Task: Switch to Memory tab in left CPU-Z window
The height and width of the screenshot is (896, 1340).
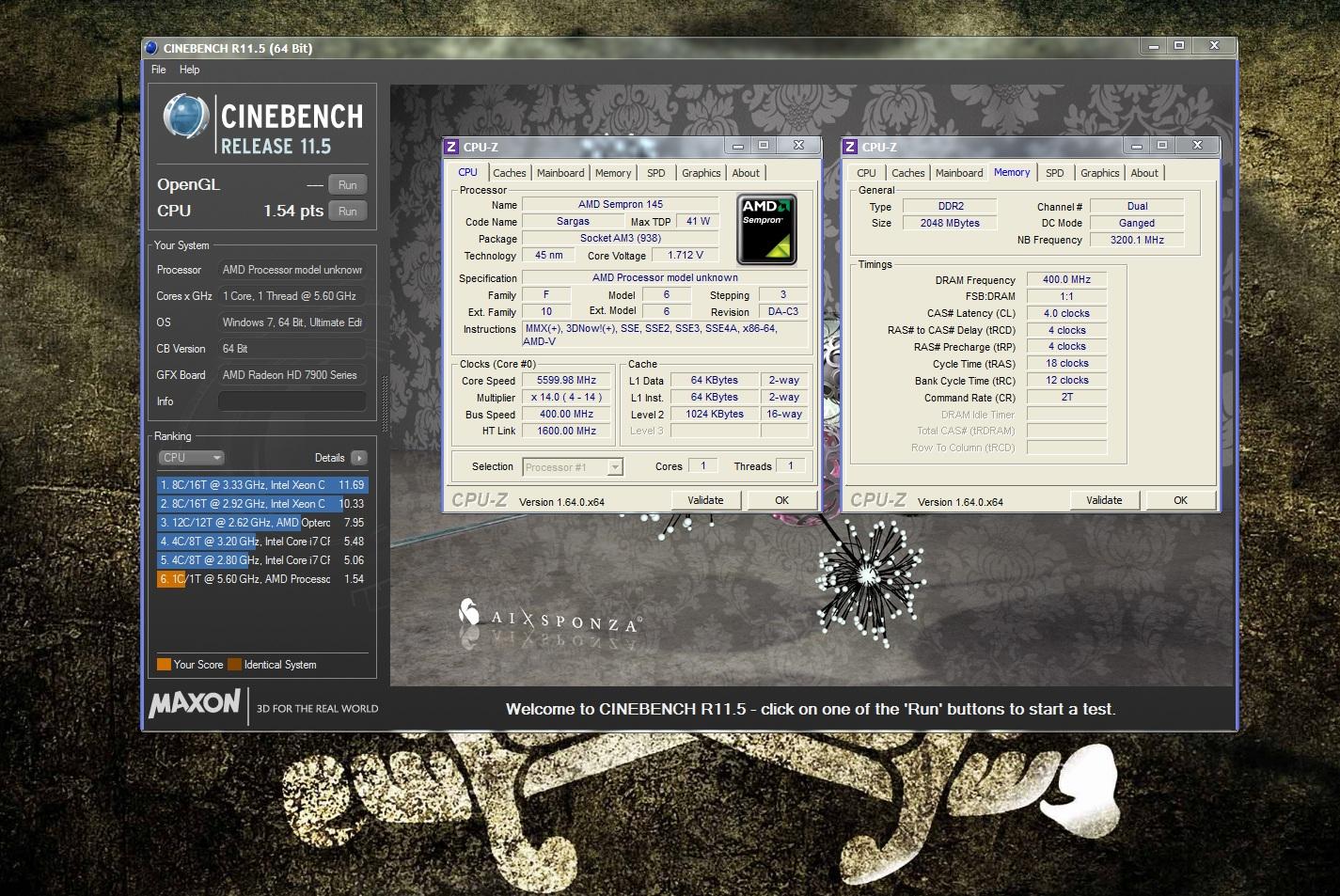Action: click(x=613, y=173)
